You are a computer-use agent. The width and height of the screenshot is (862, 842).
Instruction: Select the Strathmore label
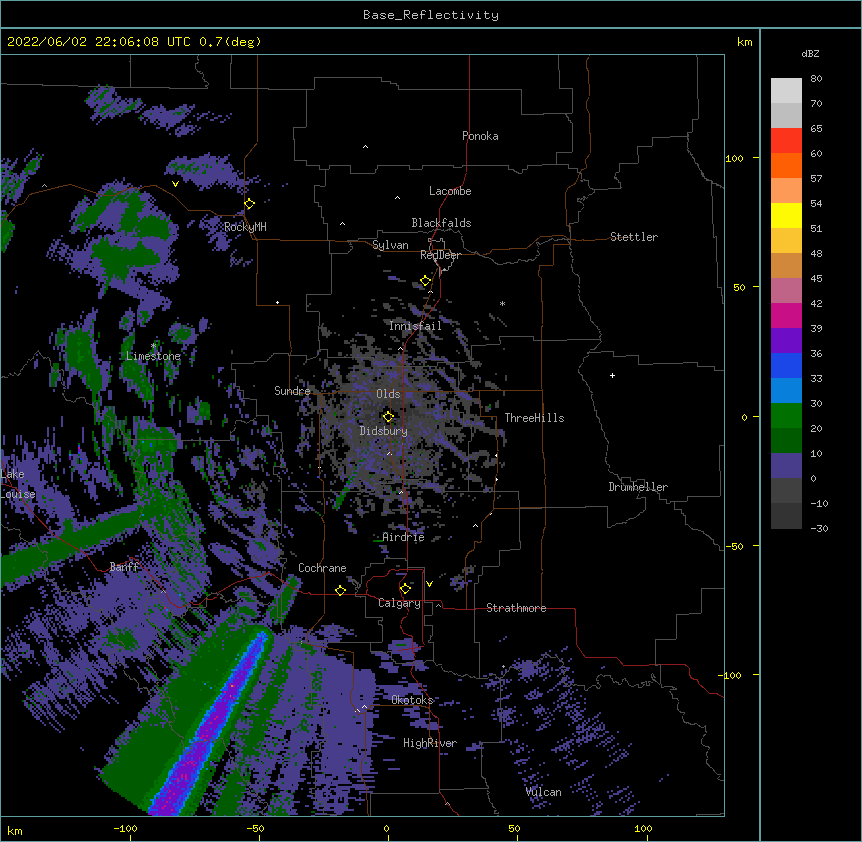pos(516,608)
